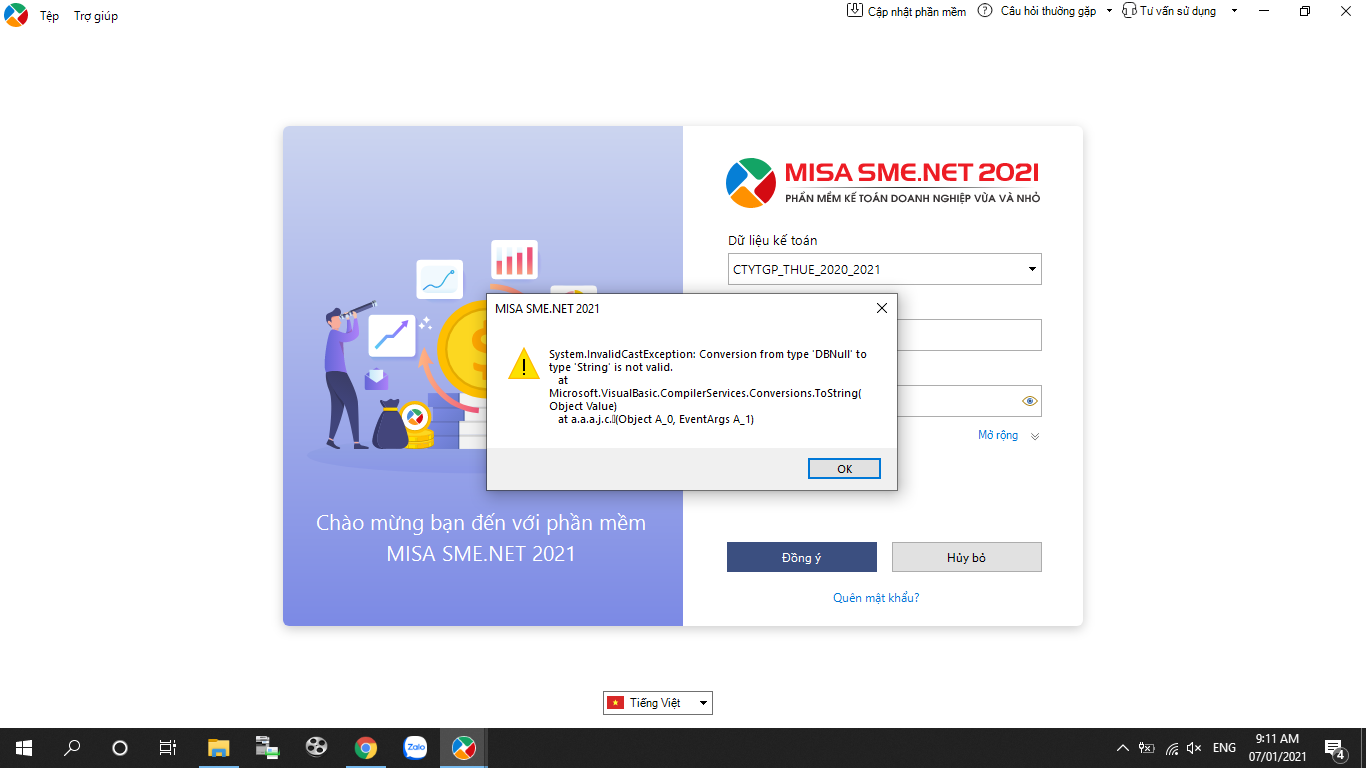1366x768 pixels.
Task: Open Câu hỏi thường gặp
Action: (1048, 11)
